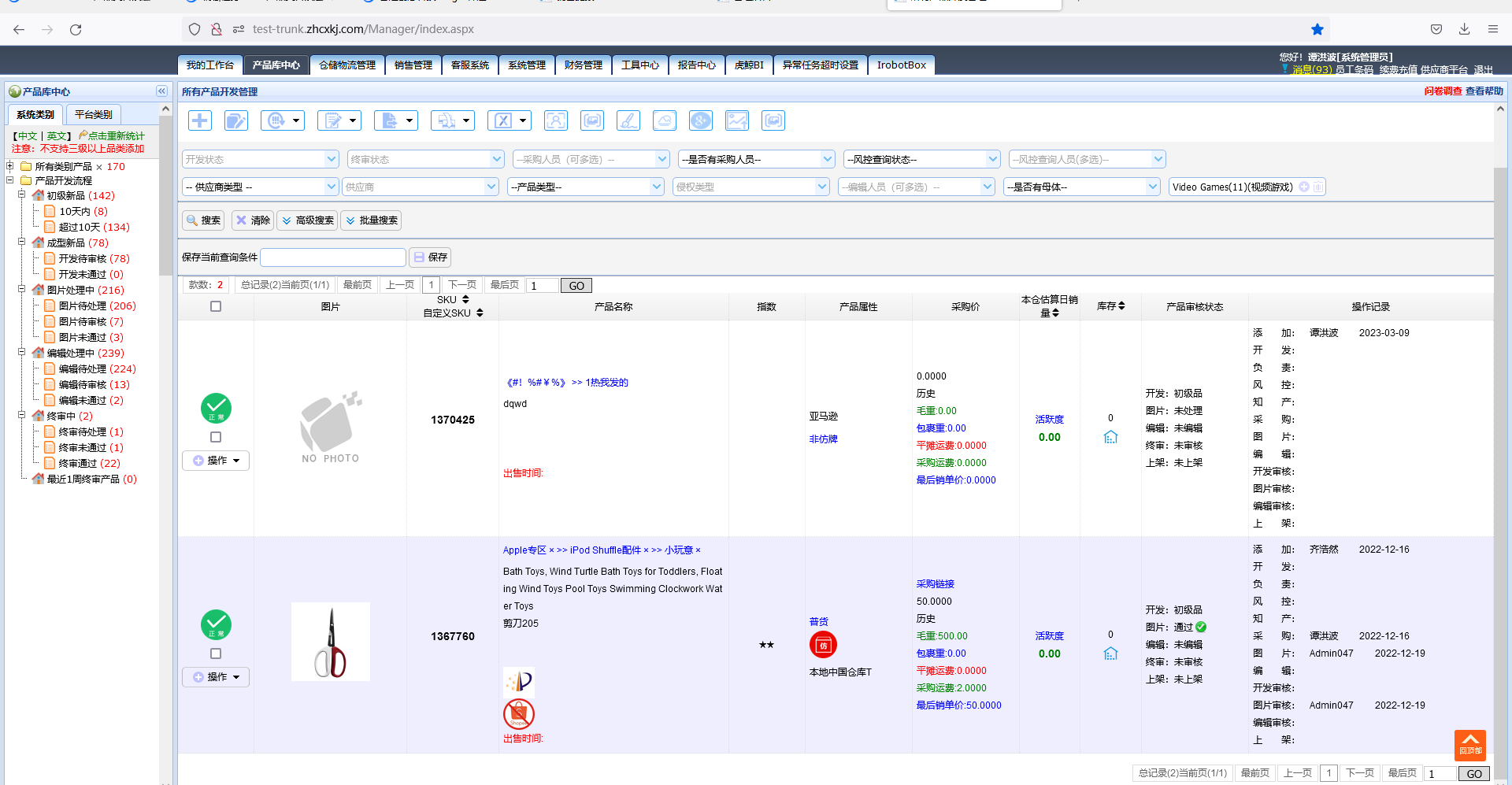The width and height of the screenshot is (1512, 785).
Task: Click the chart image upload toolbar icon
Action: [x=737, y=120]
